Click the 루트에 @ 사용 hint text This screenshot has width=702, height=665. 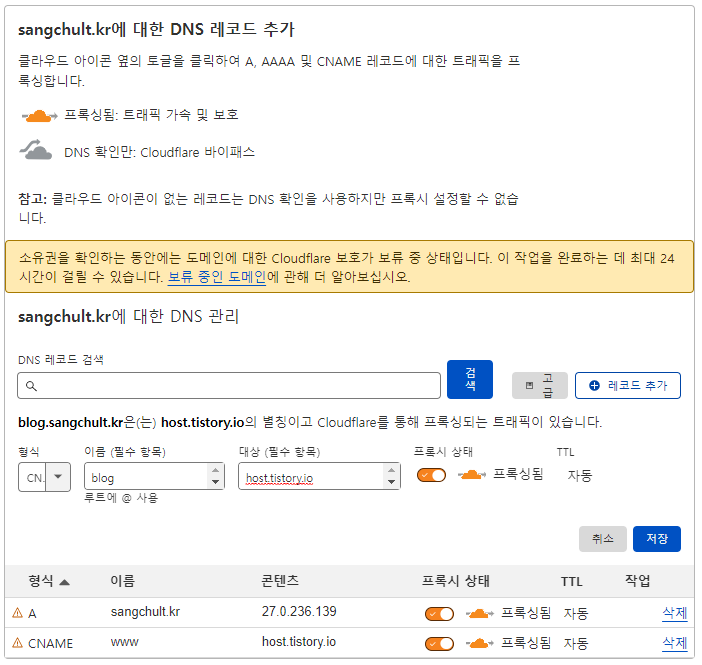[x=121, y=498]
